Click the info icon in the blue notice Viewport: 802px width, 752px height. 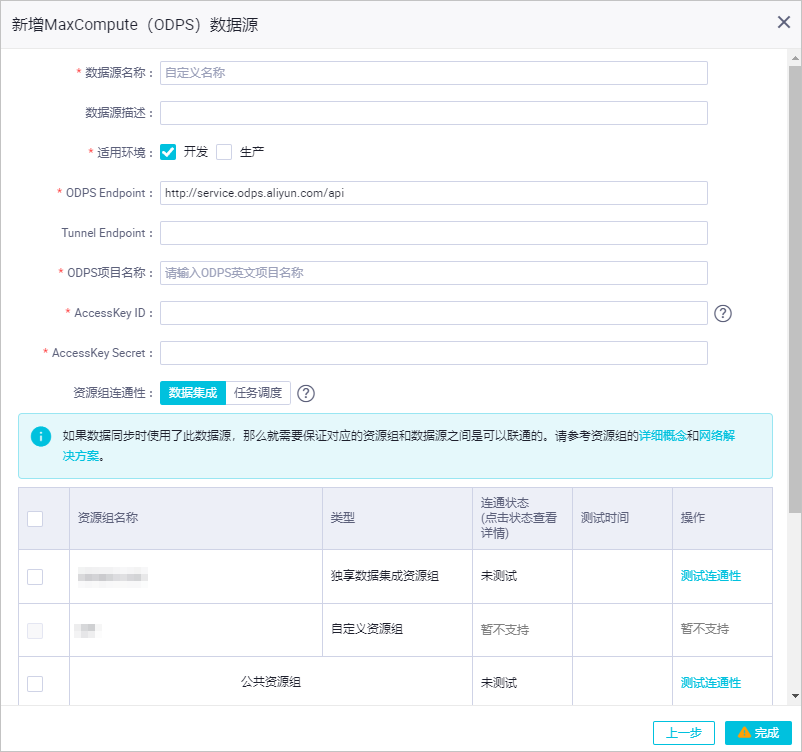[41, 436]
